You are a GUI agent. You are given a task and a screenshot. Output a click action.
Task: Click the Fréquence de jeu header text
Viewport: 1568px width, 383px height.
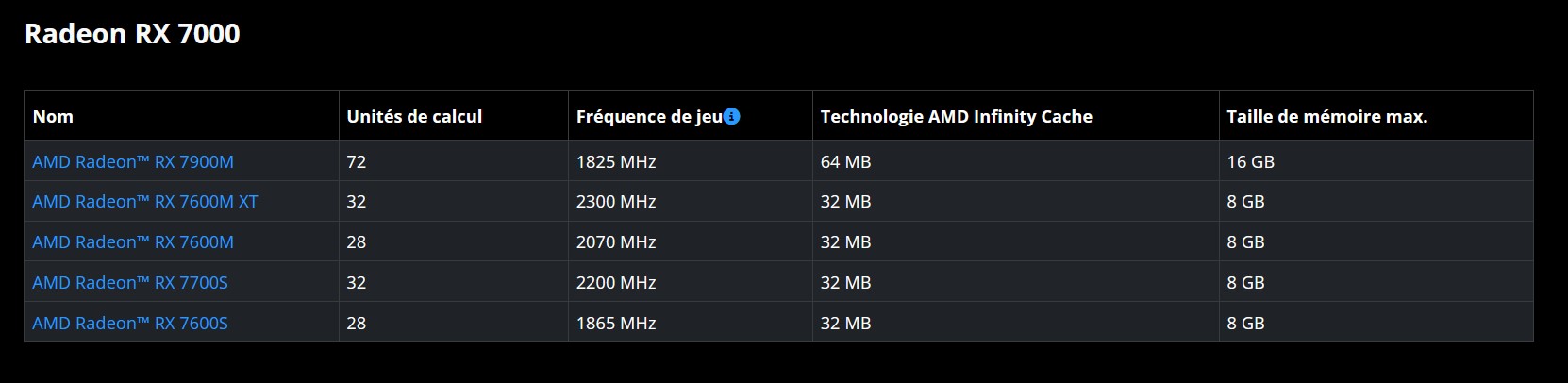[649, 116]
